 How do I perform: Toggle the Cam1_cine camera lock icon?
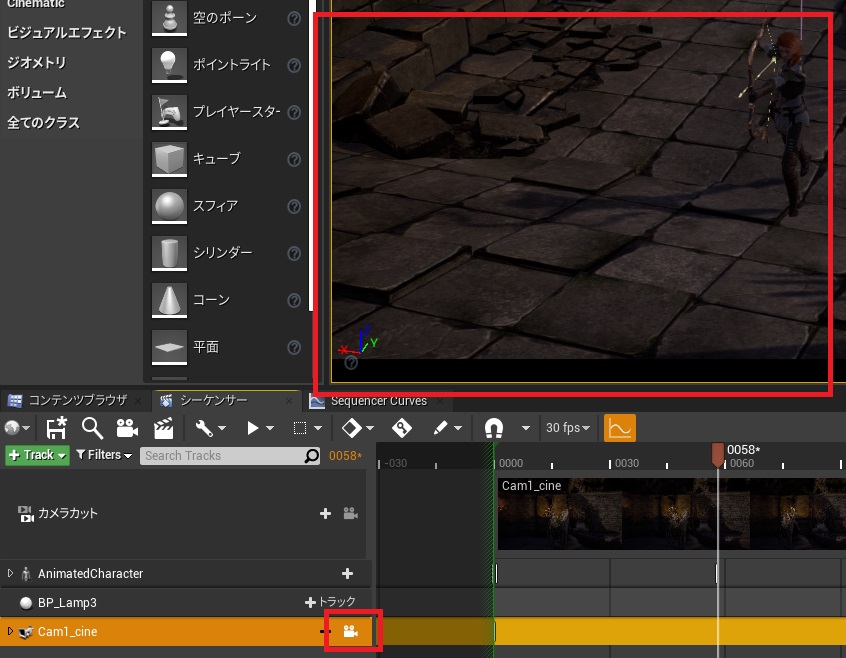click(351, 631)
